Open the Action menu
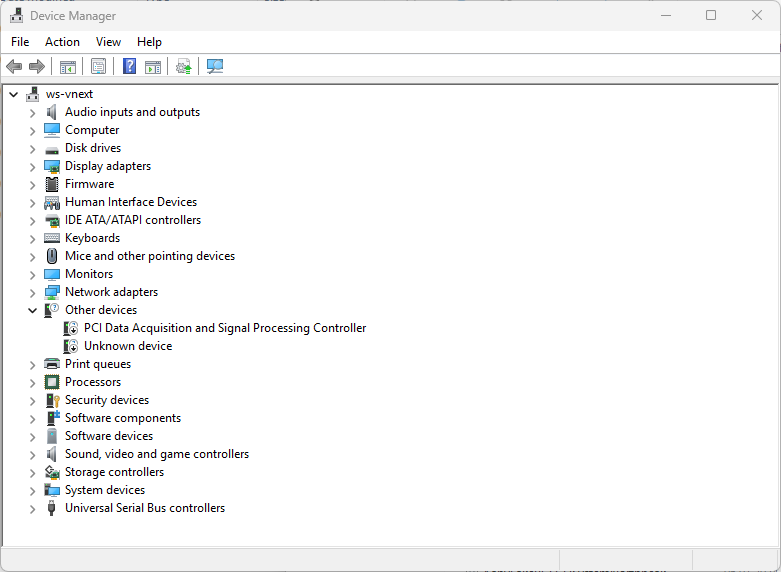Image resolution: width=781 pixels, height=572 pixels. point(62,42)
